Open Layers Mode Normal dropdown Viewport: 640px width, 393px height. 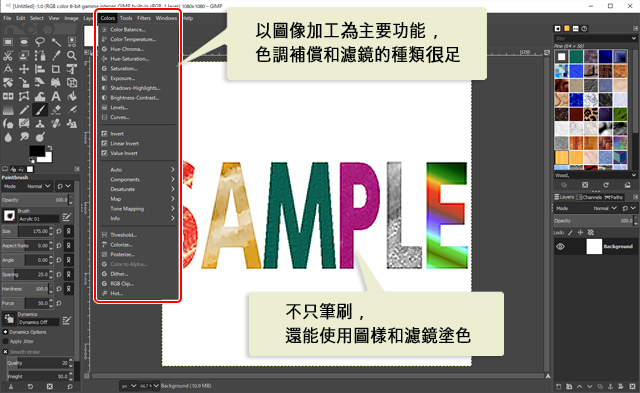(x=587, y=208)
